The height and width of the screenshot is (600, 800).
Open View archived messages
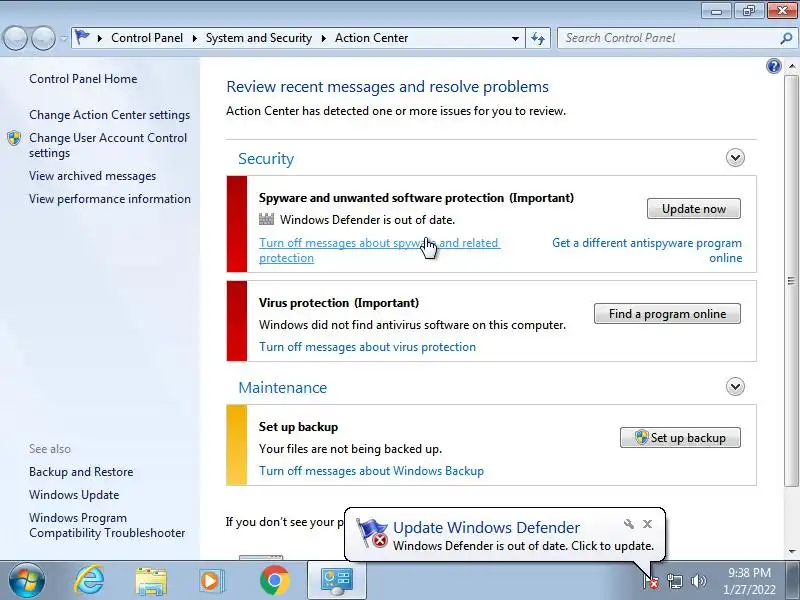pos(92,176)
